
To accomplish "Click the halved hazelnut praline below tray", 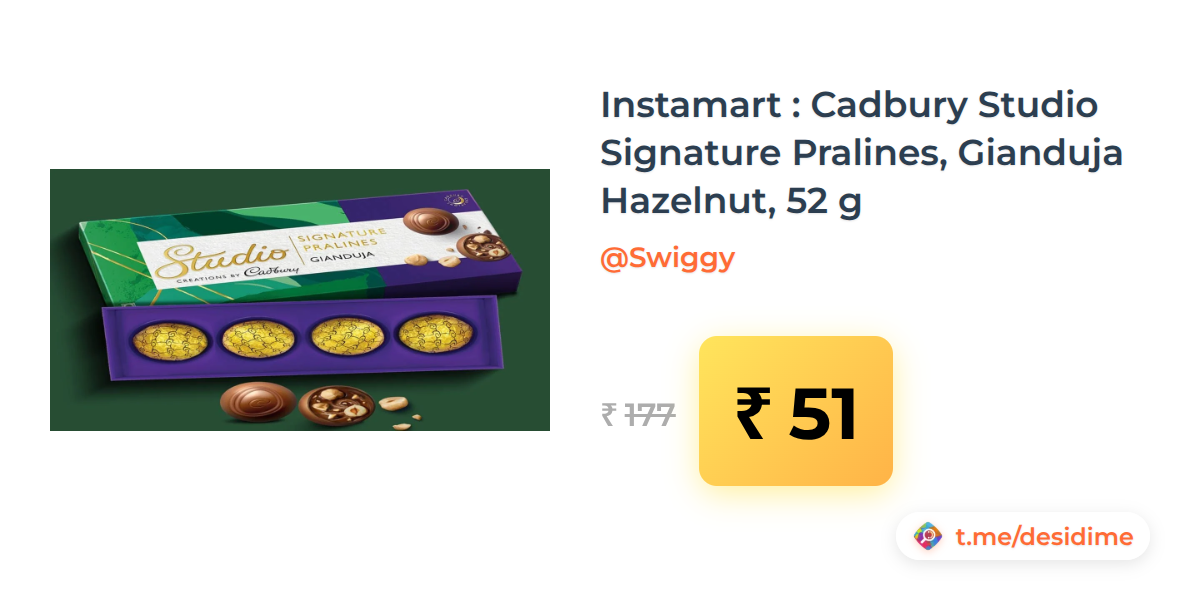I will click(337, 406).
